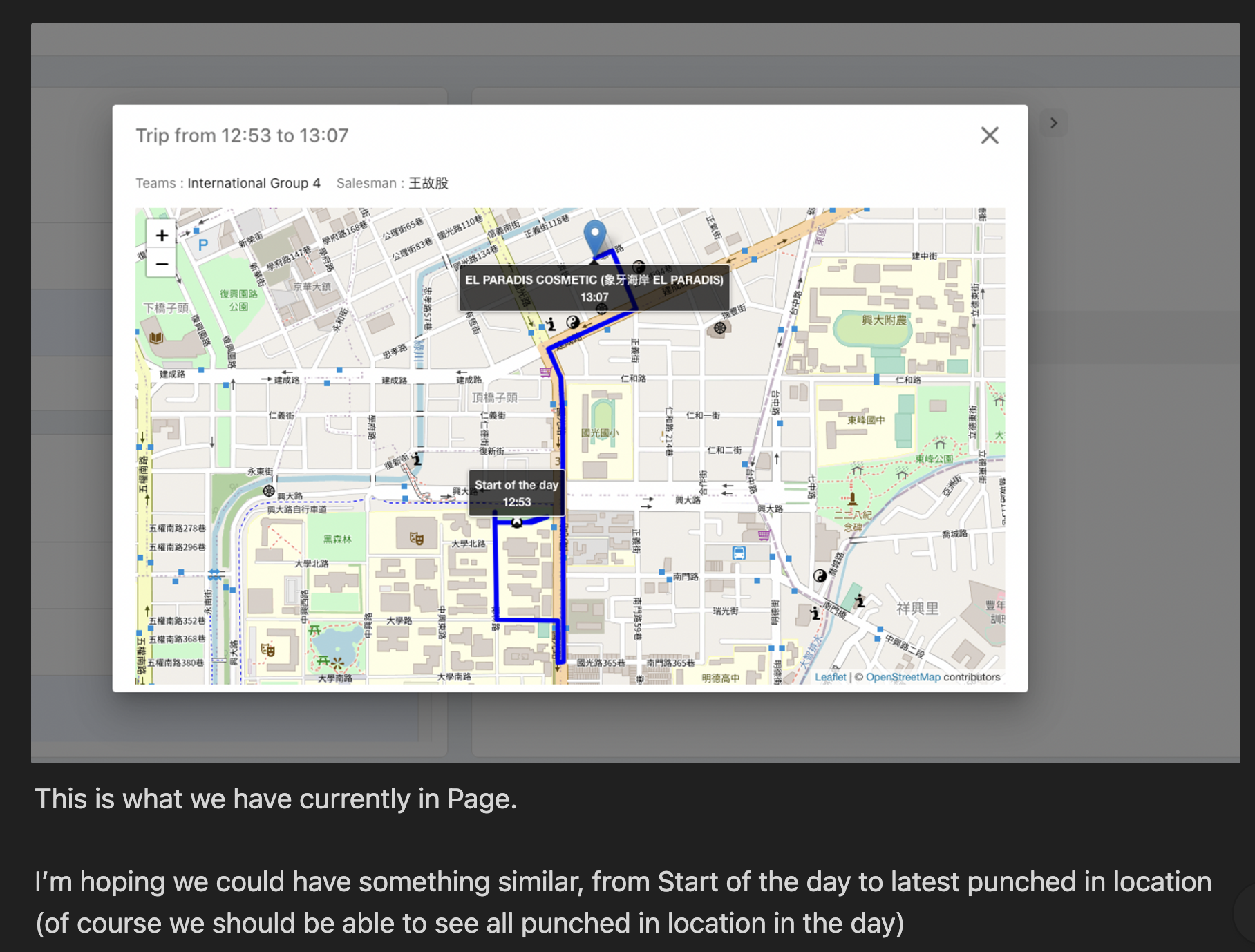Viewport: 1255px width, 952px height.
Task: Select the Start of the day 12:53 popup
Action: pos(516,493)
